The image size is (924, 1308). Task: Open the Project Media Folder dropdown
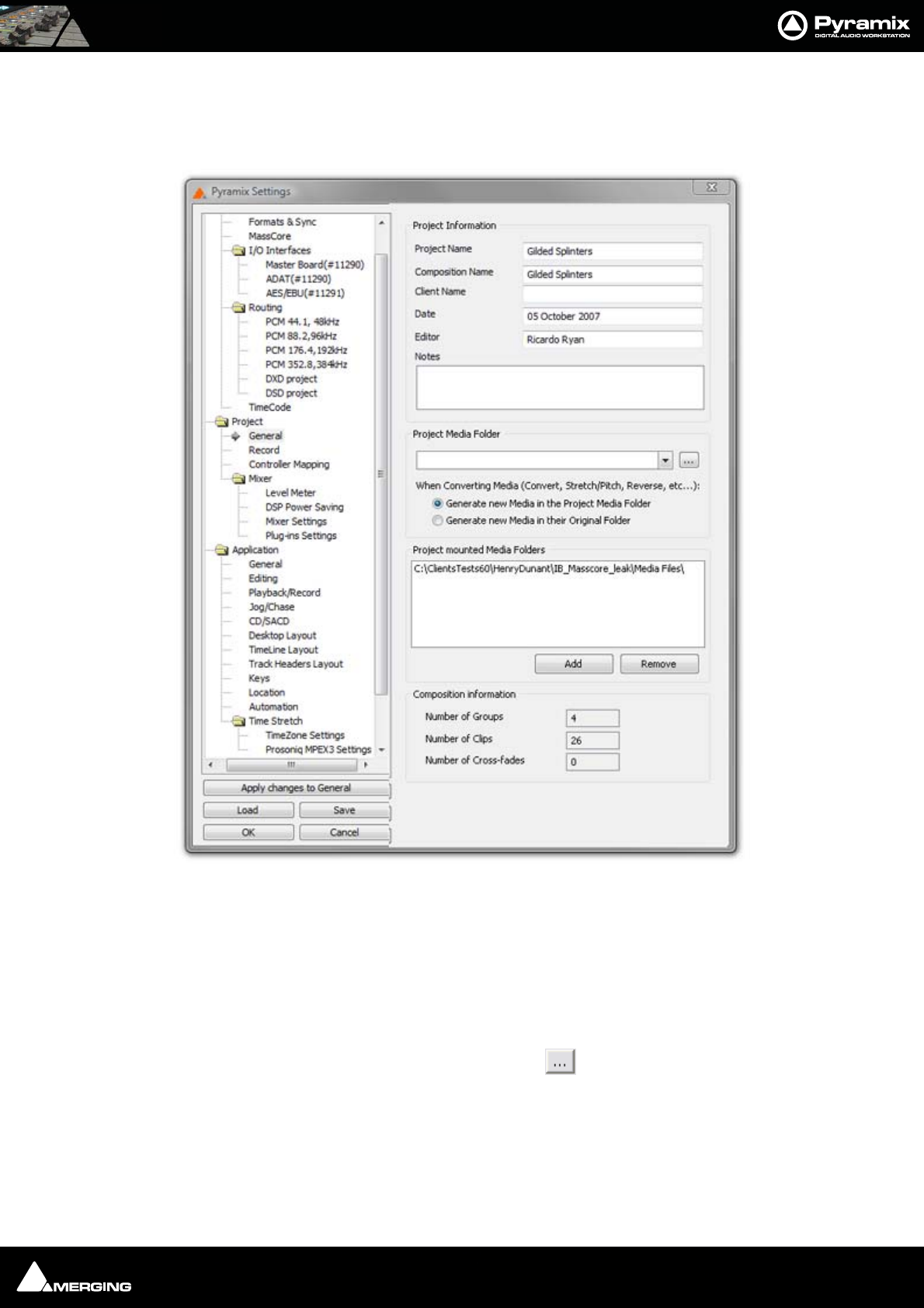pos(665,461)
